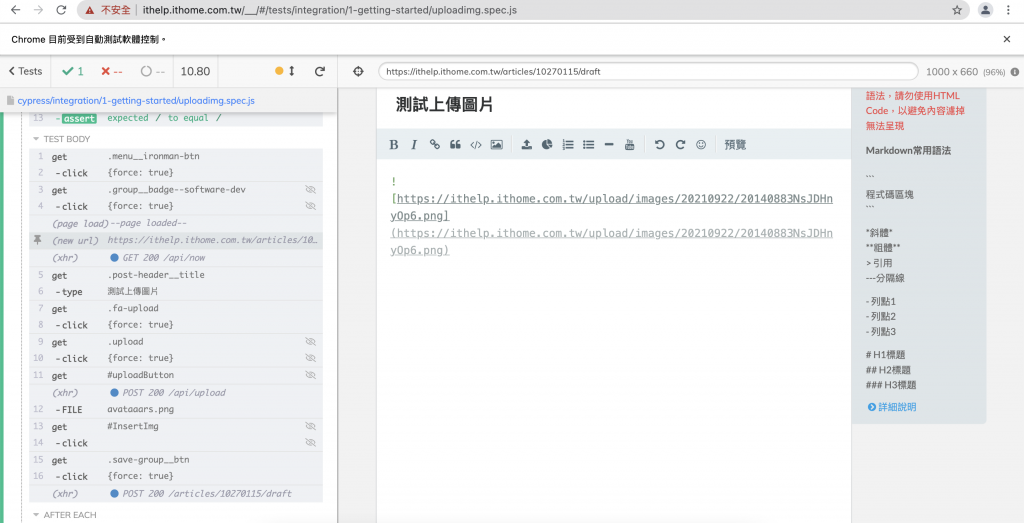Open the uploadimg.spec.js spec file link
The height and width of the screenshot is (523, 1024).
pos(136,101)
